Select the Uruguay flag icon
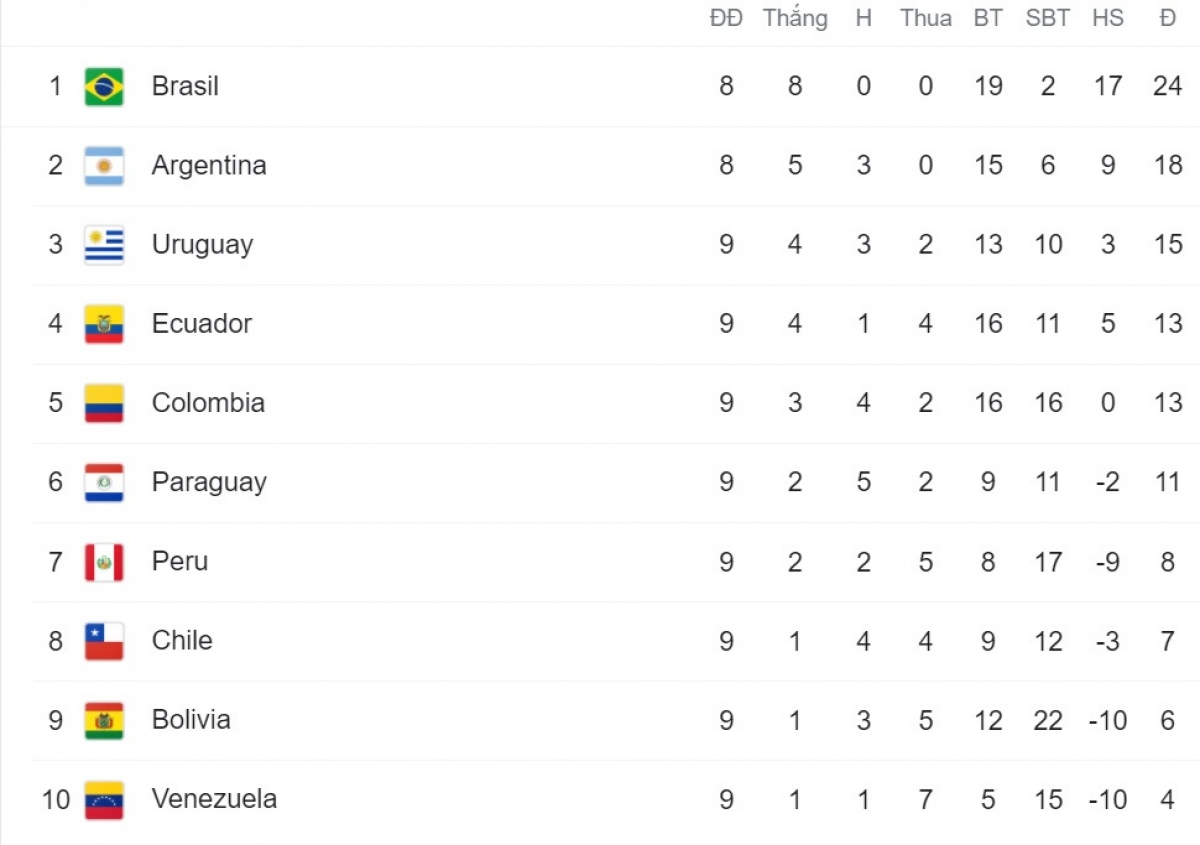This screenshot has width=1200, height=845. (x=104, y=244)
